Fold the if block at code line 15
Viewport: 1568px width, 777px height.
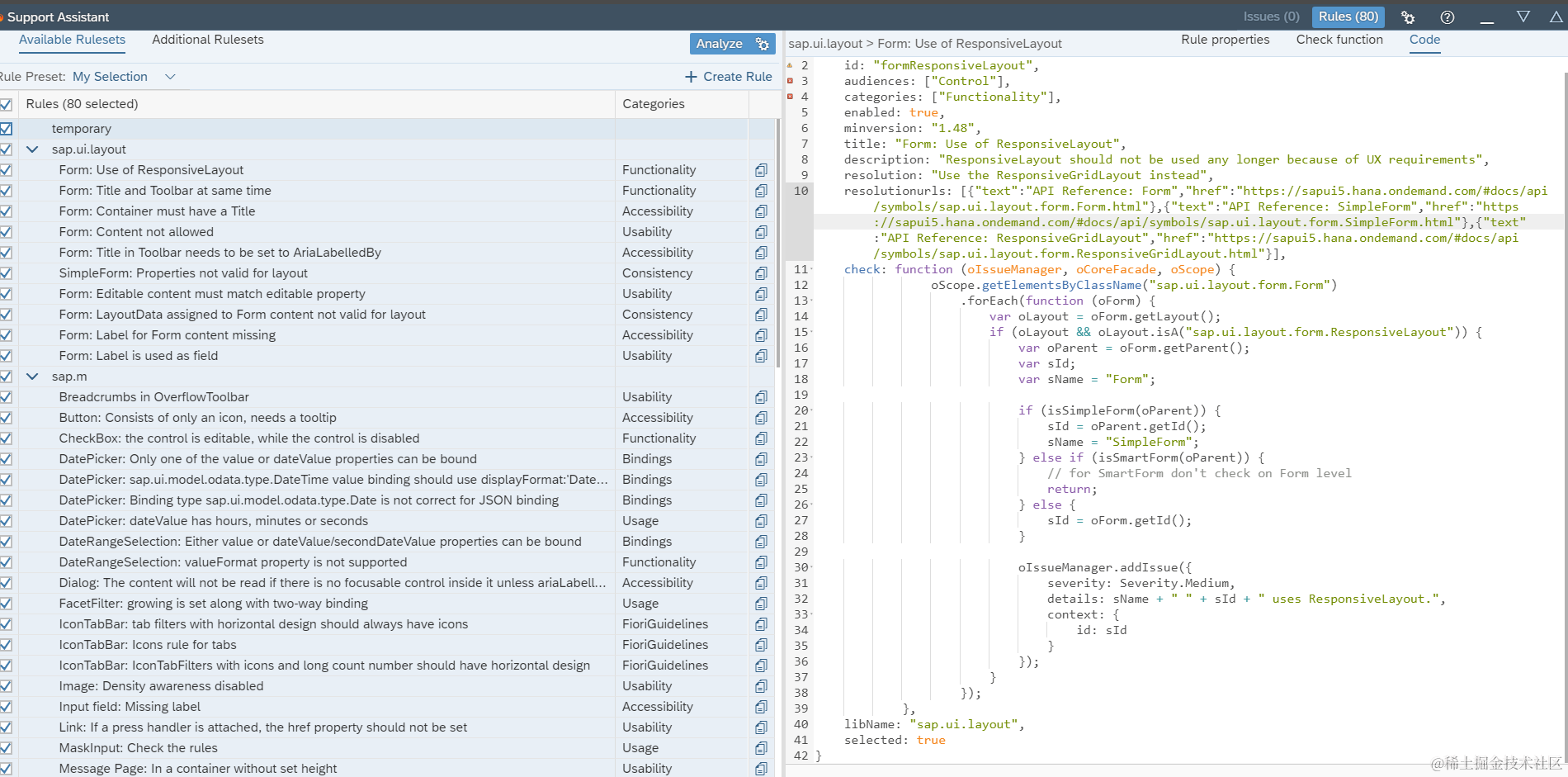813,333
